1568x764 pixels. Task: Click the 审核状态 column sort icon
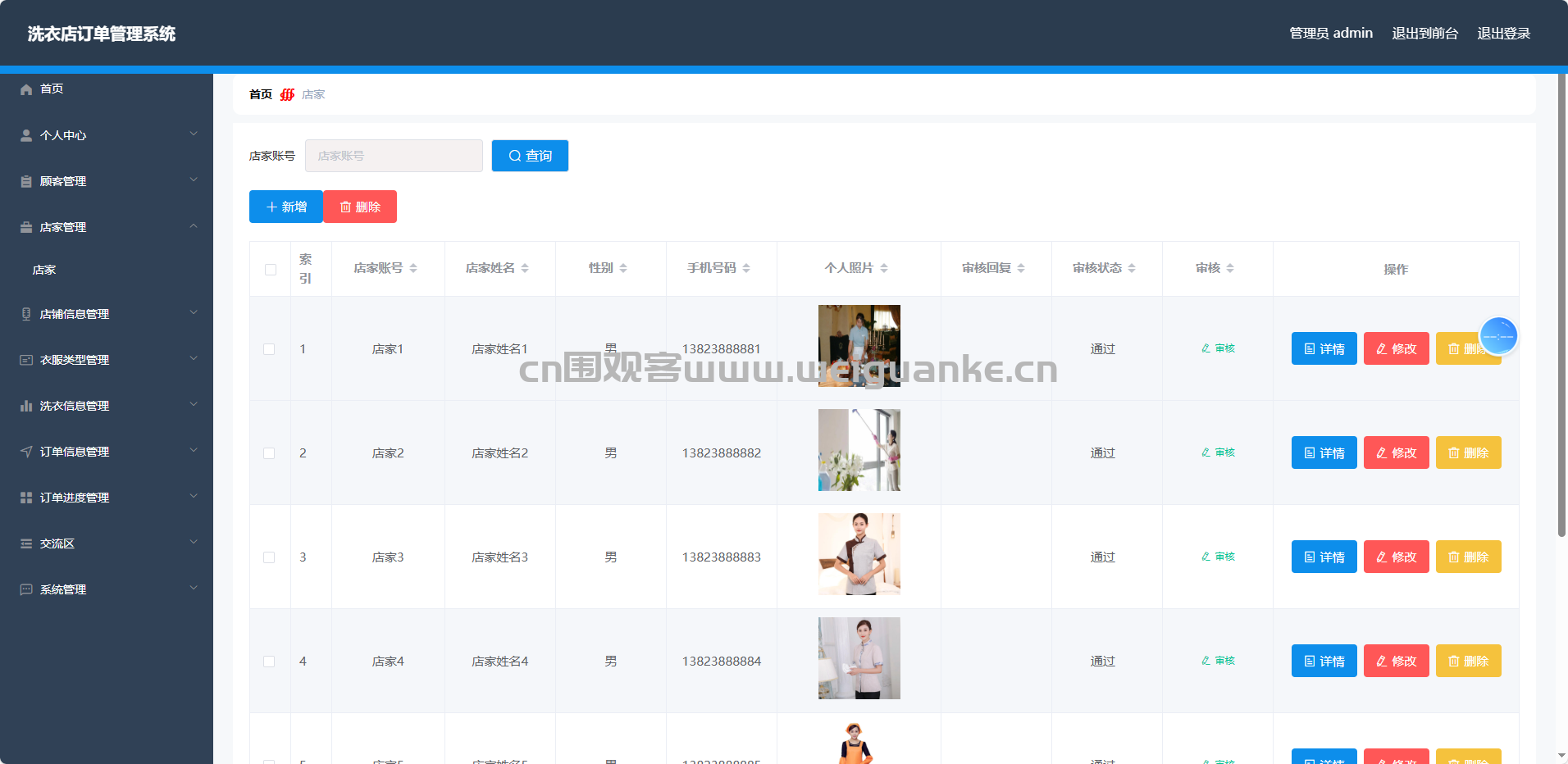[1132, 268]
